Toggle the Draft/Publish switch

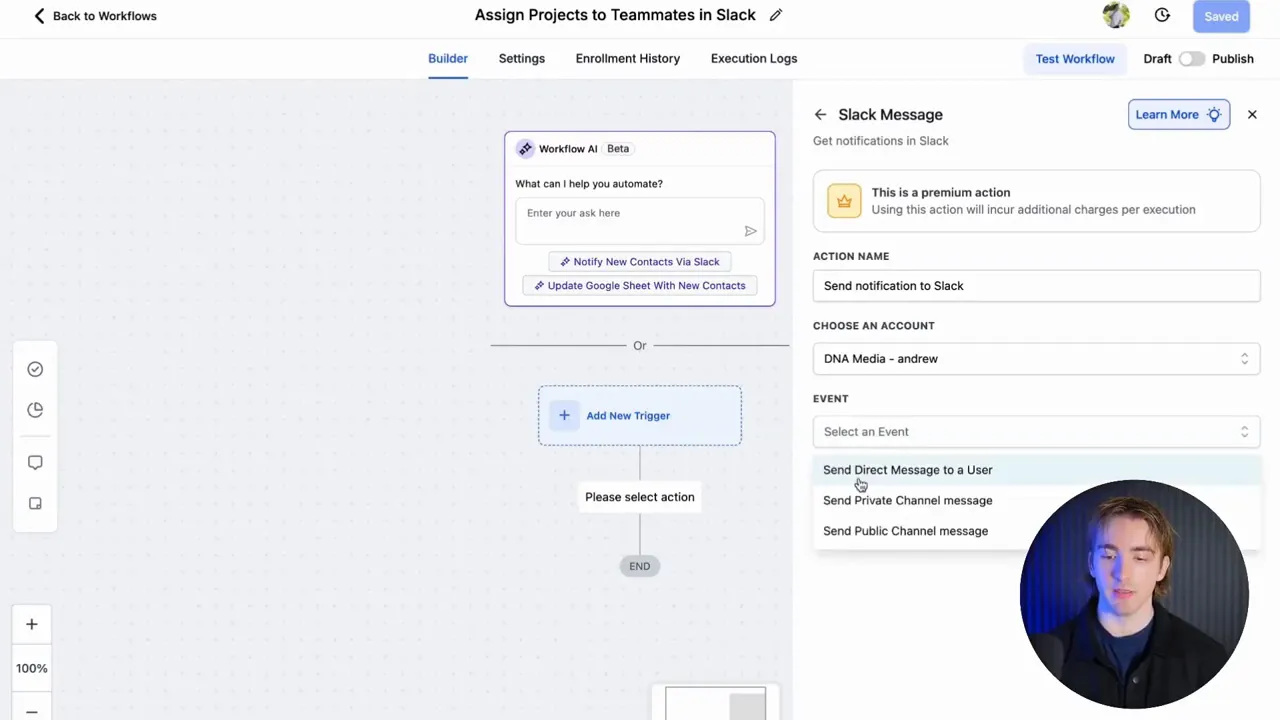(1191, 59)
